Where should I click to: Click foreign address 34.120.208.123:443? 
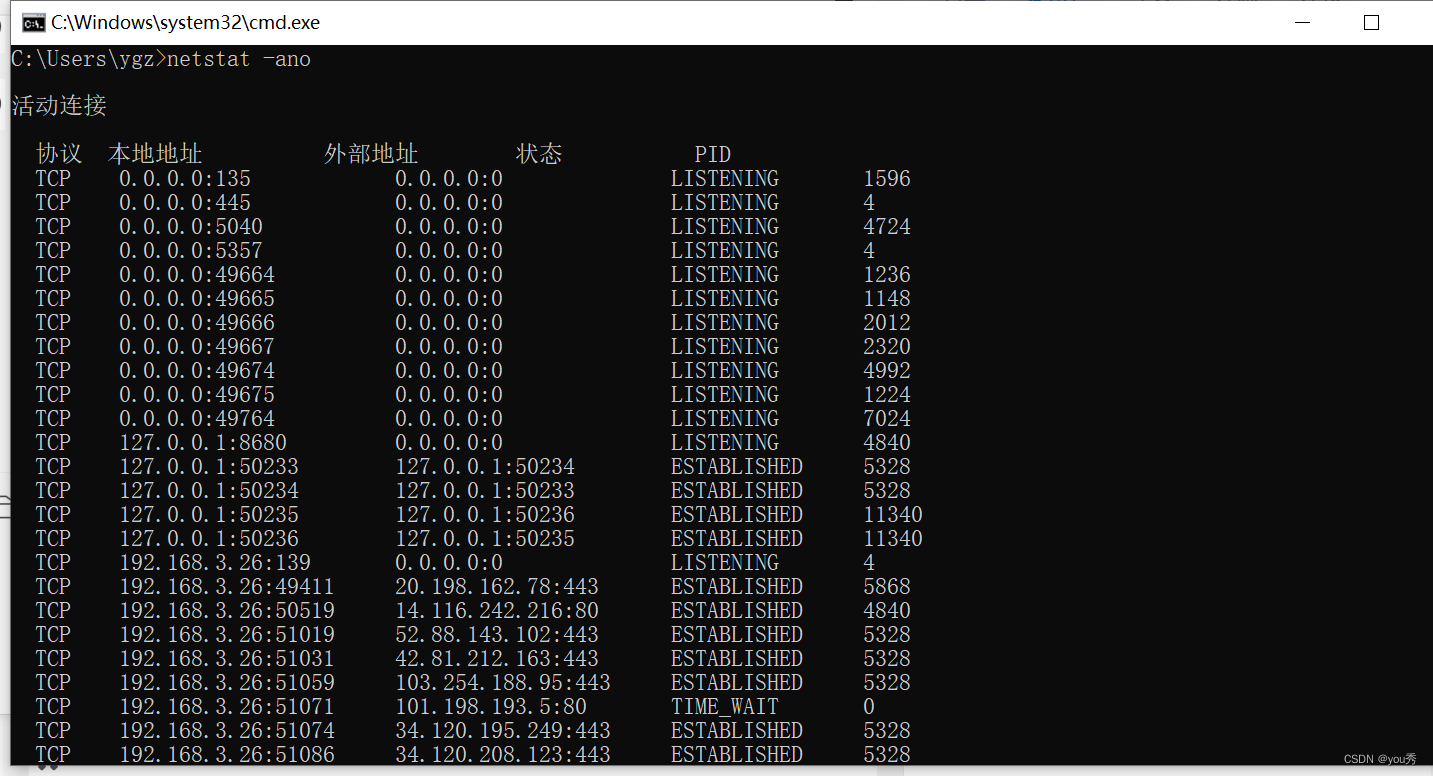[503, 755]
